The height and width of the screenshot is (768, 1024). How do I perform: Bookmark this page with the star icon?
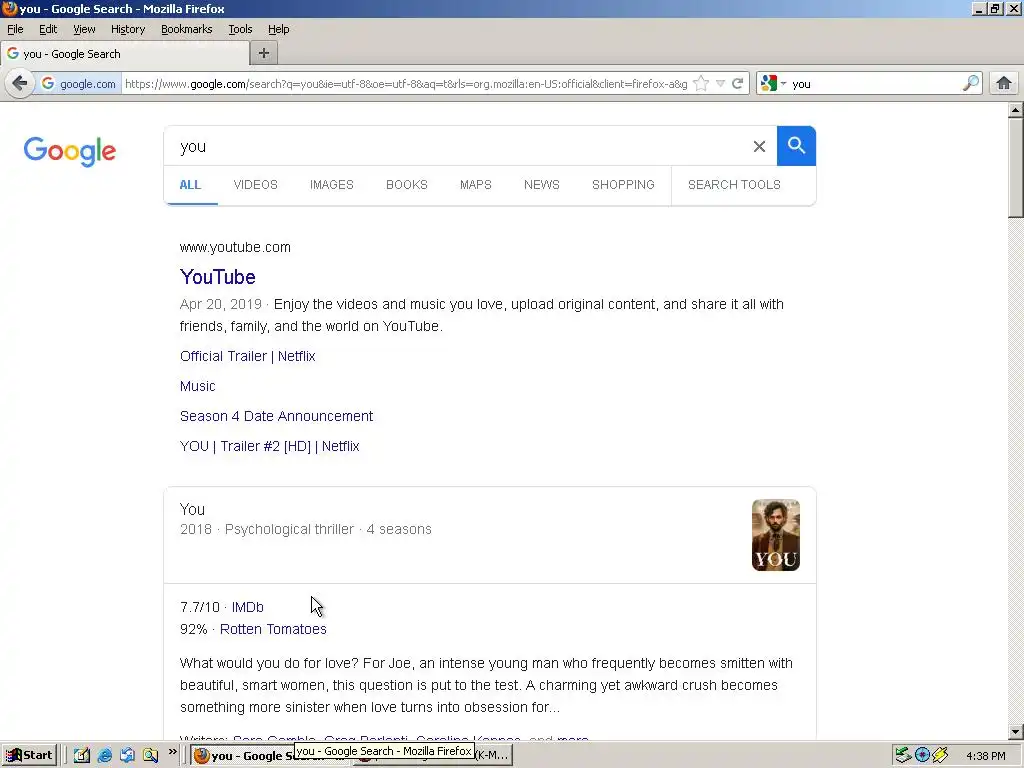(x=701, y=84)
